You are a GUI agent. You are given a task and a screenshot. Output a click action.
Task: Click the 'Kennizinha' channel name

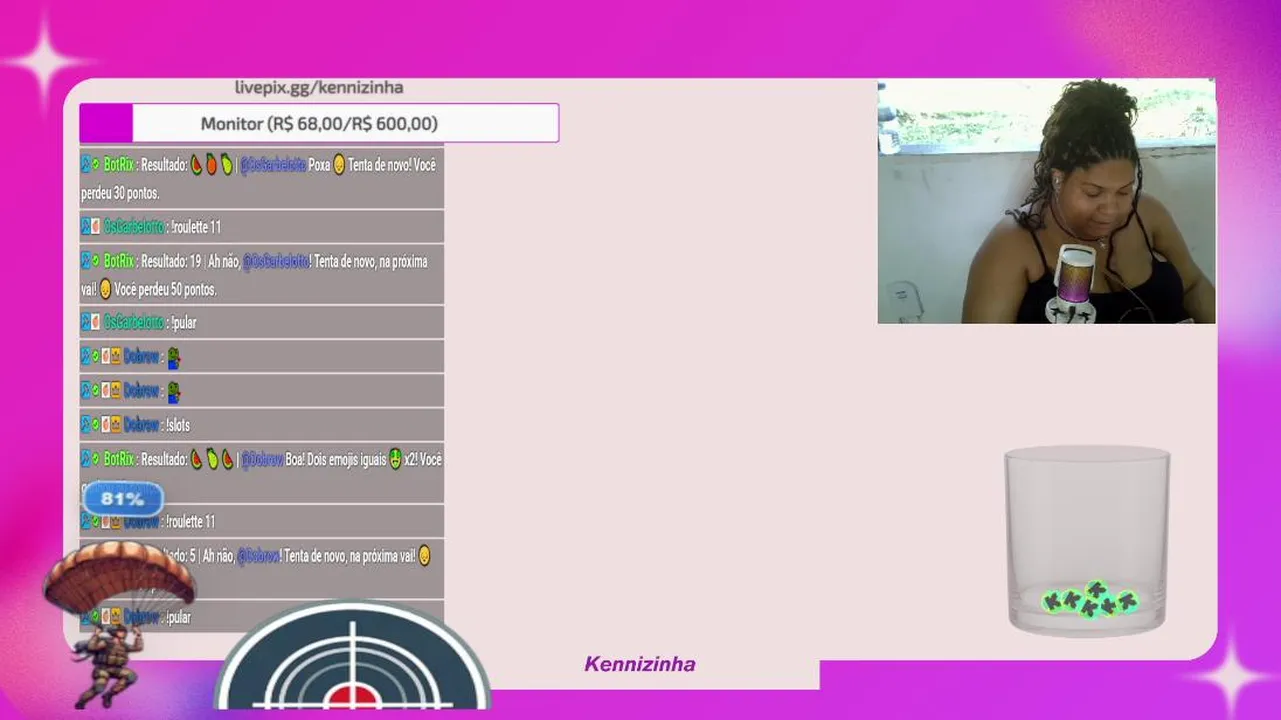[x=640, y=664]
